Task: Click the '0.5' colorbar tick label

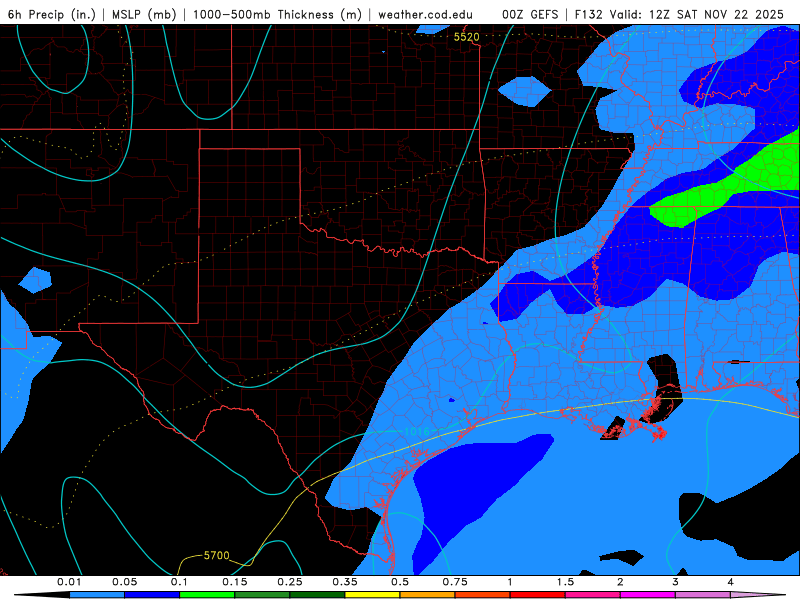Action: tap(400, 582)
